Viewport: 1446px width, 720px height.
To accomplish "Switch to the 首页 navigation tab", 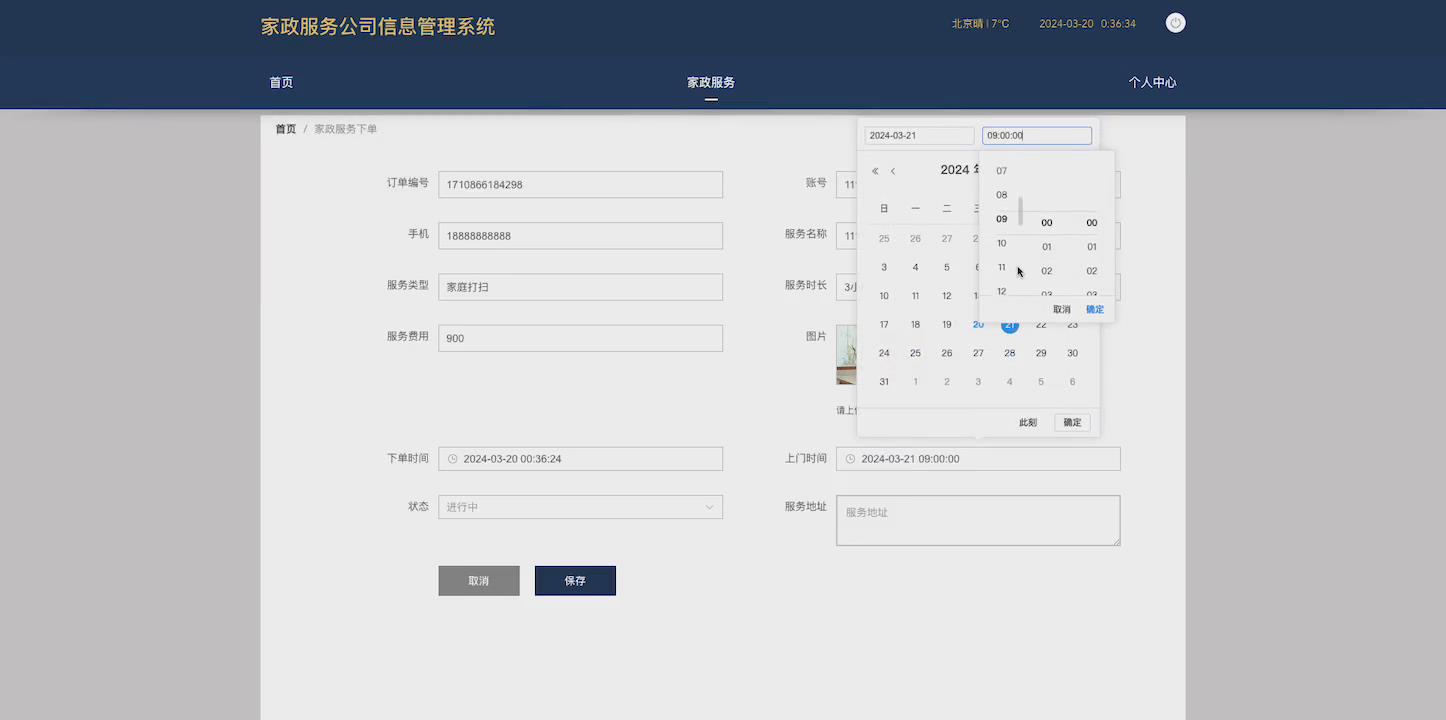I will coord(281,83).
